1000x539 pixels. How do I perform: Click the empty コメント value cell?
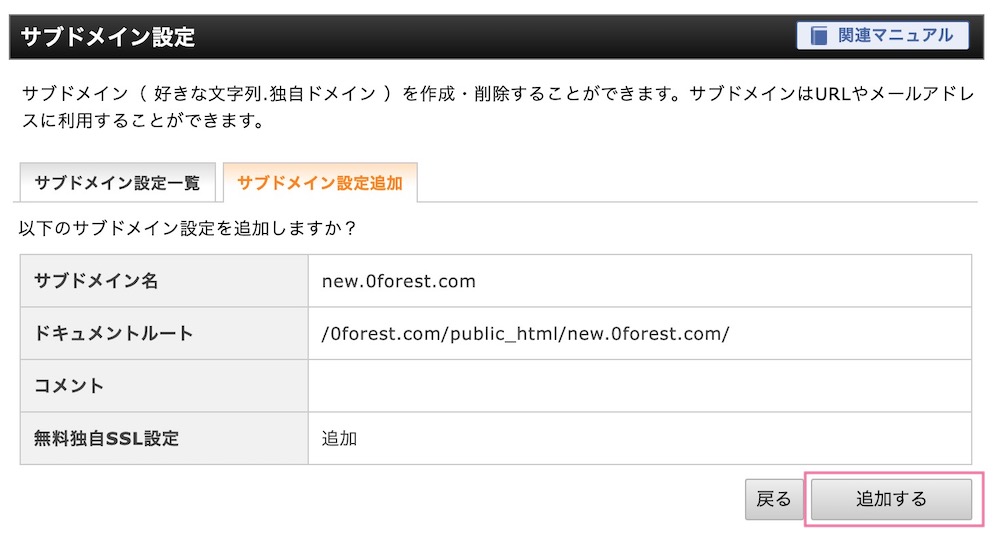(640, 385)
